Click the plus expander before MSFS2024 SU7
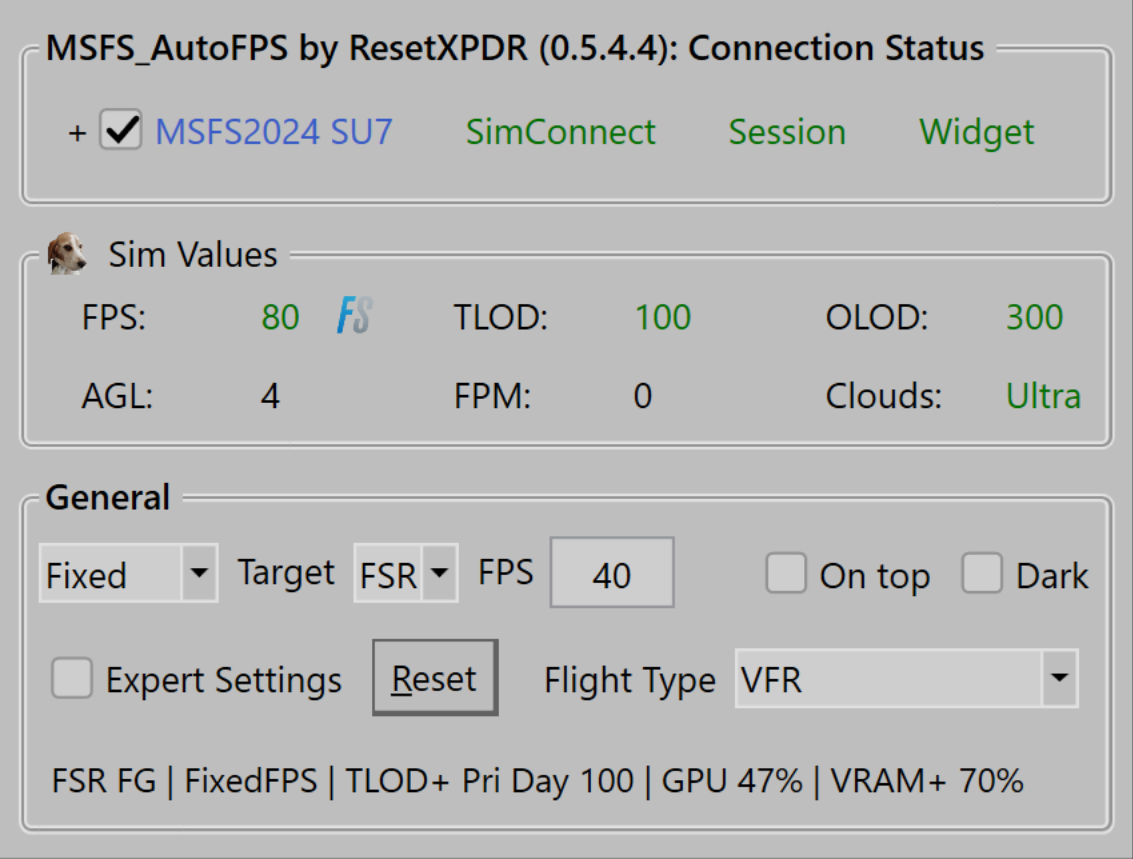 click(x=77, y=133)
